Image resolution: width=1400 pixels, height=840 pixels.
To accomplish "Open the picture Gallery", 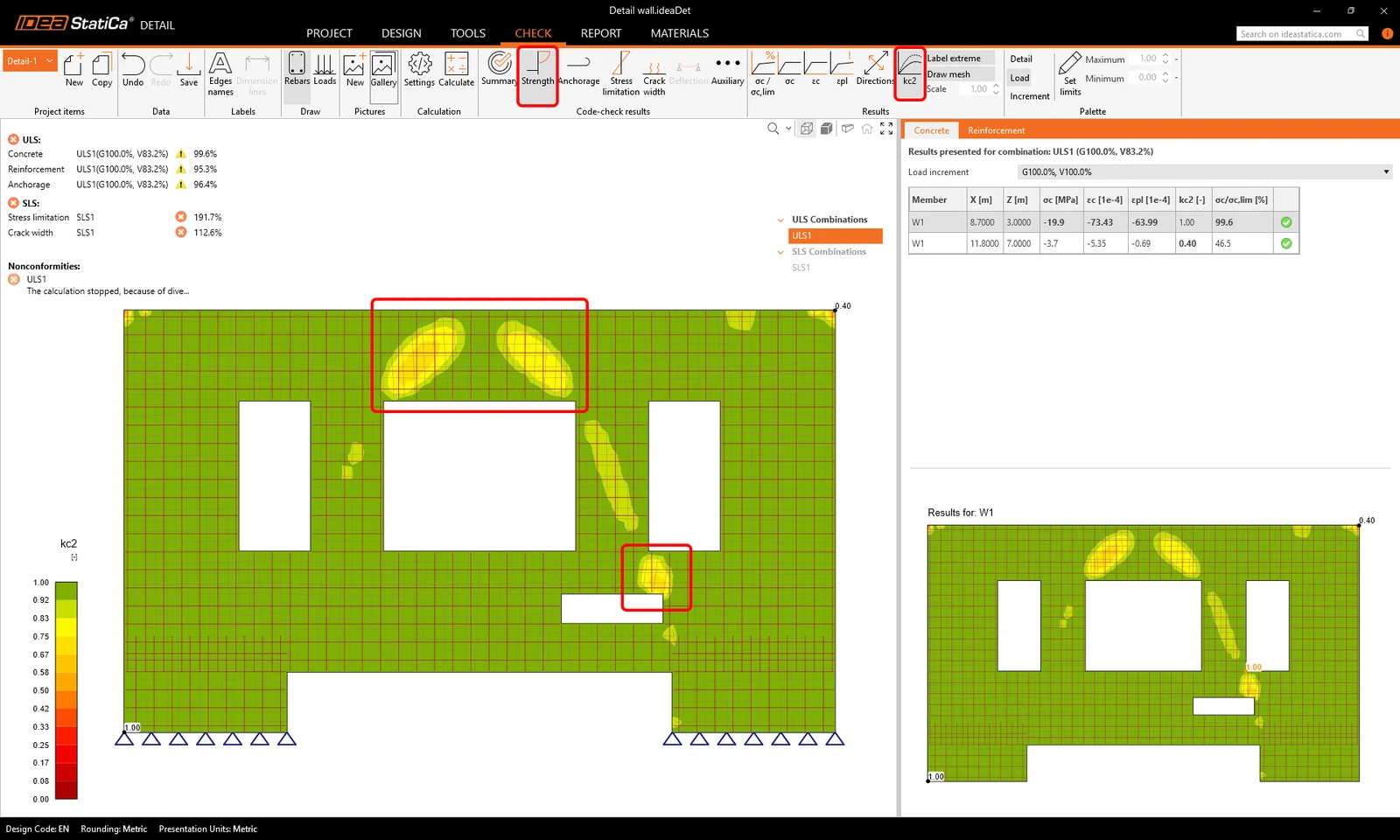I will 383,70.
